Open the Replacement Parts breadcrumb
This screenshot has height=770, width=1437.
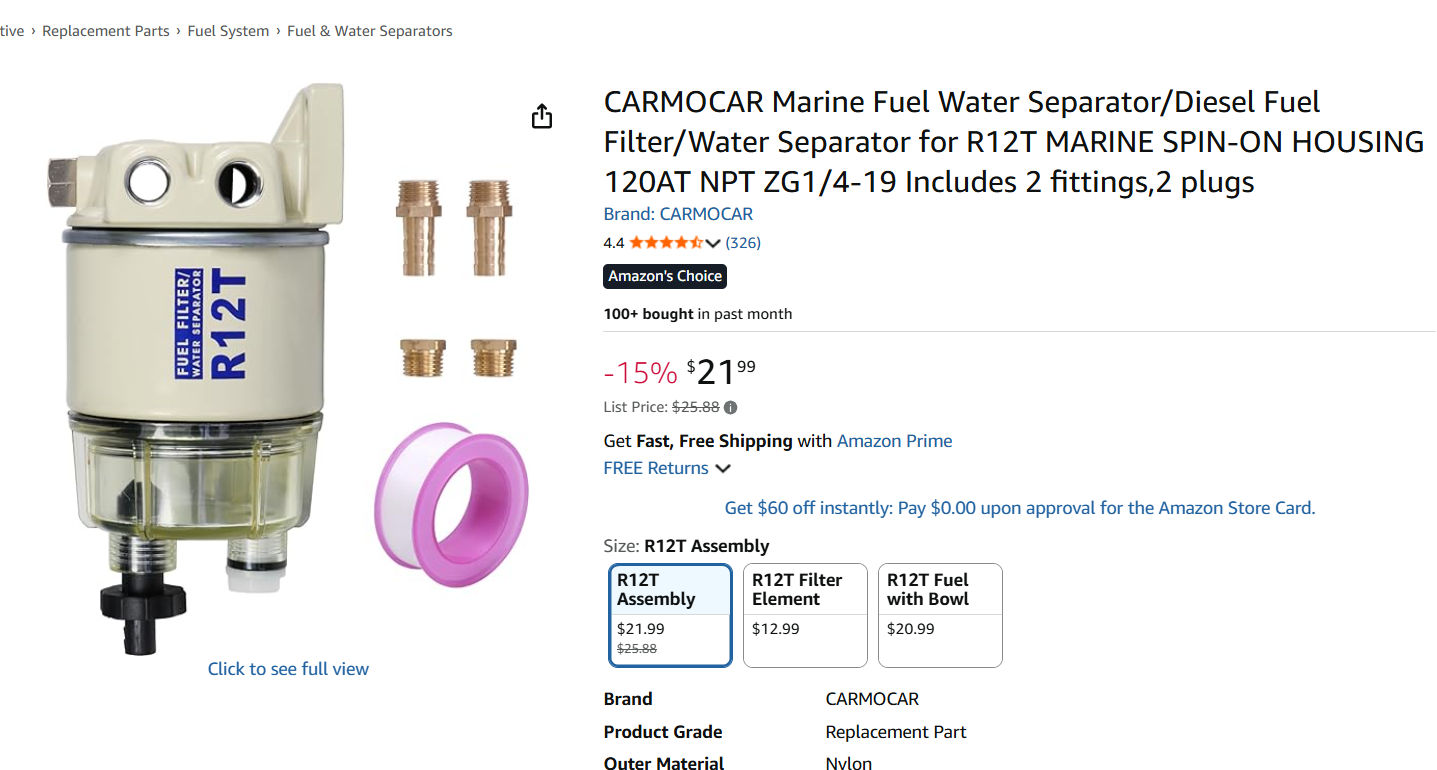click(106, 31)
